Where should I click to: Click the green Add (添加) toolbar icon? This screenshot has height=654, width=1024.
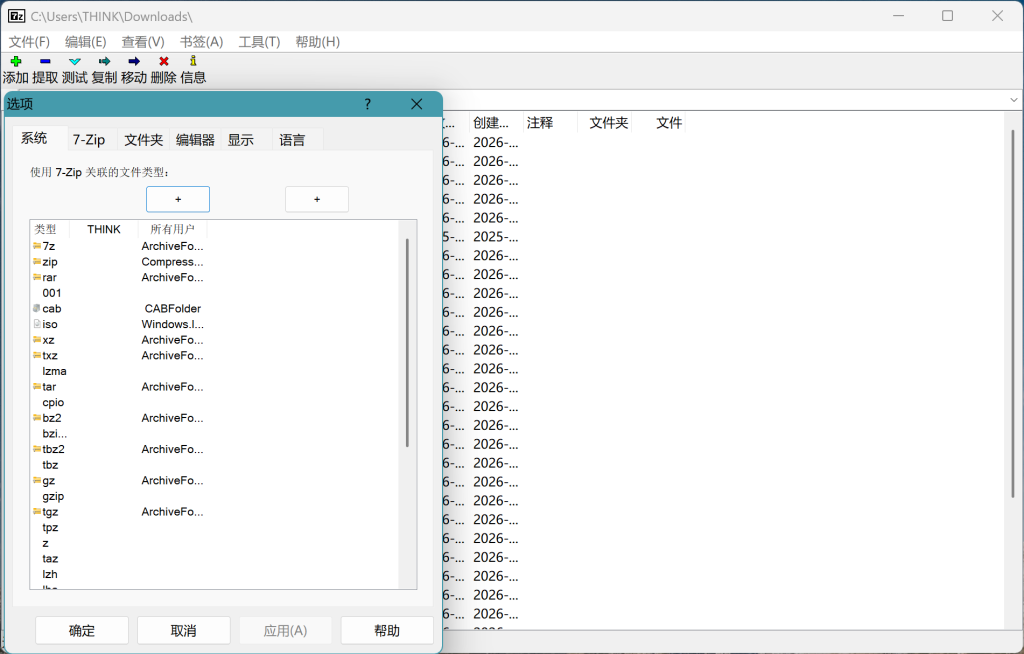click(15, 62)
